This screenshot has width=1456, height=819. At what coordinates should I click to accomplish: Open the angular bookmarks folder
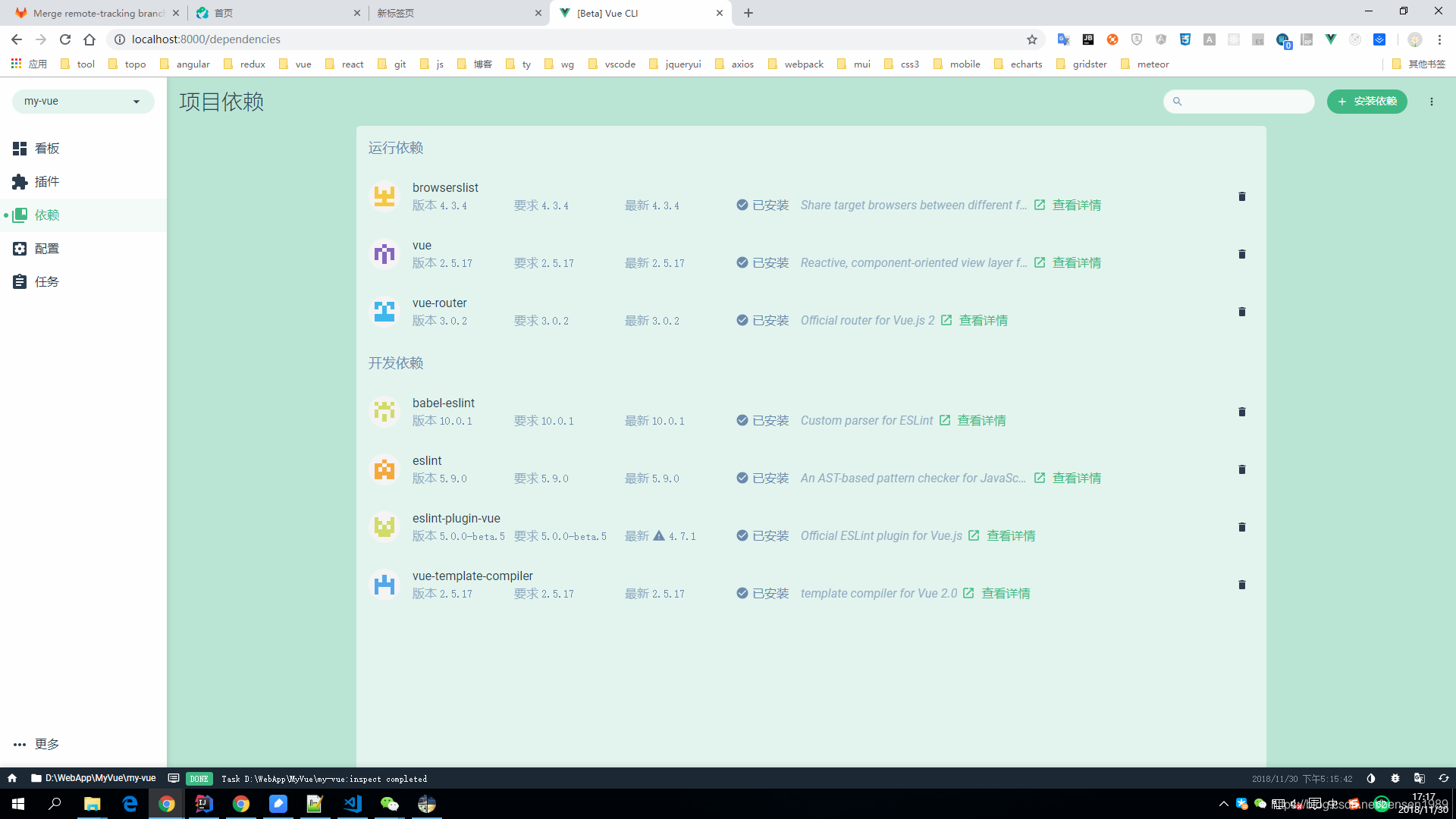click(x=185, y=64)
